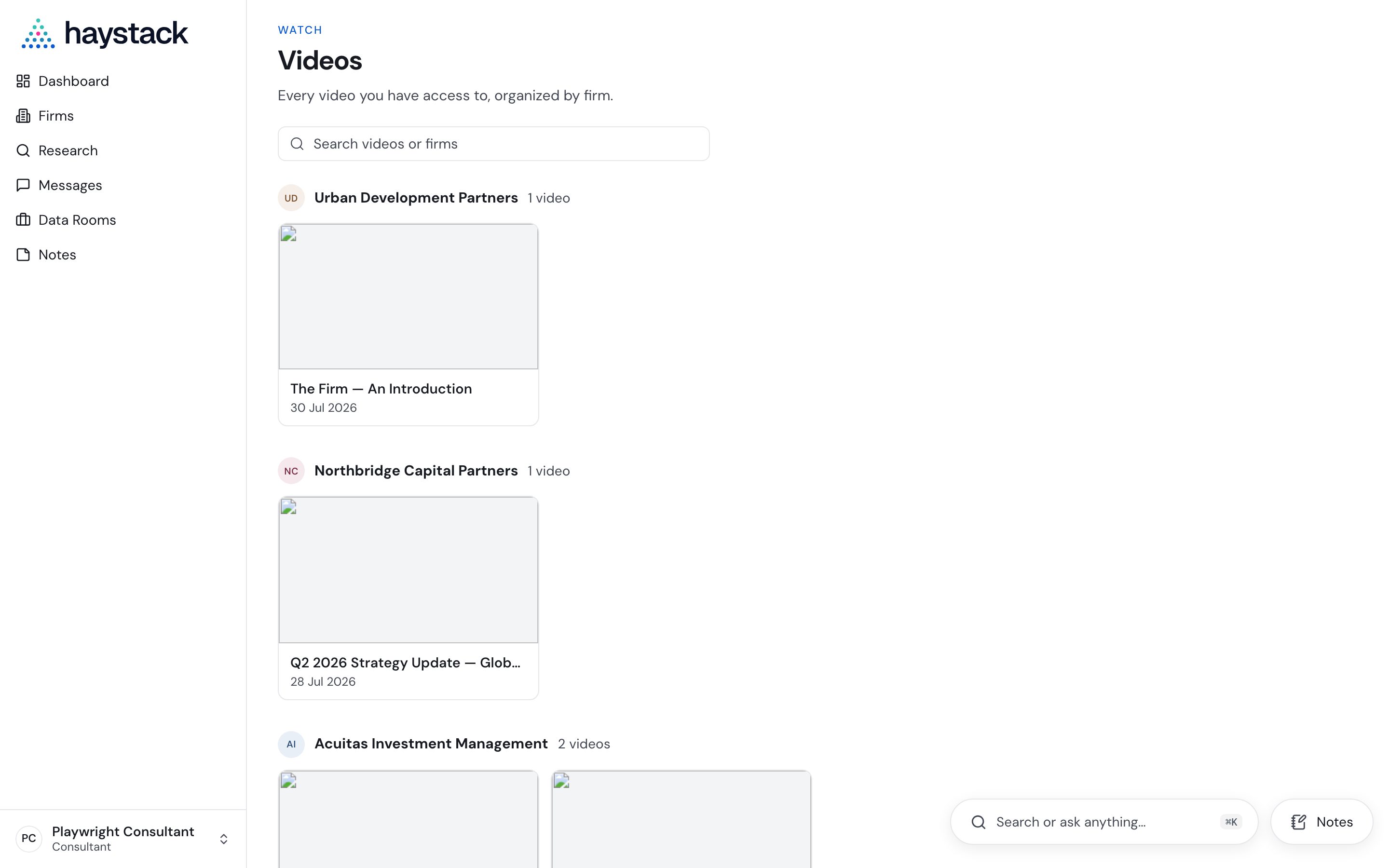This screenshot has width=1389, height=868.
Task: Click the Consultant role label
Action: tap(81, 847)
